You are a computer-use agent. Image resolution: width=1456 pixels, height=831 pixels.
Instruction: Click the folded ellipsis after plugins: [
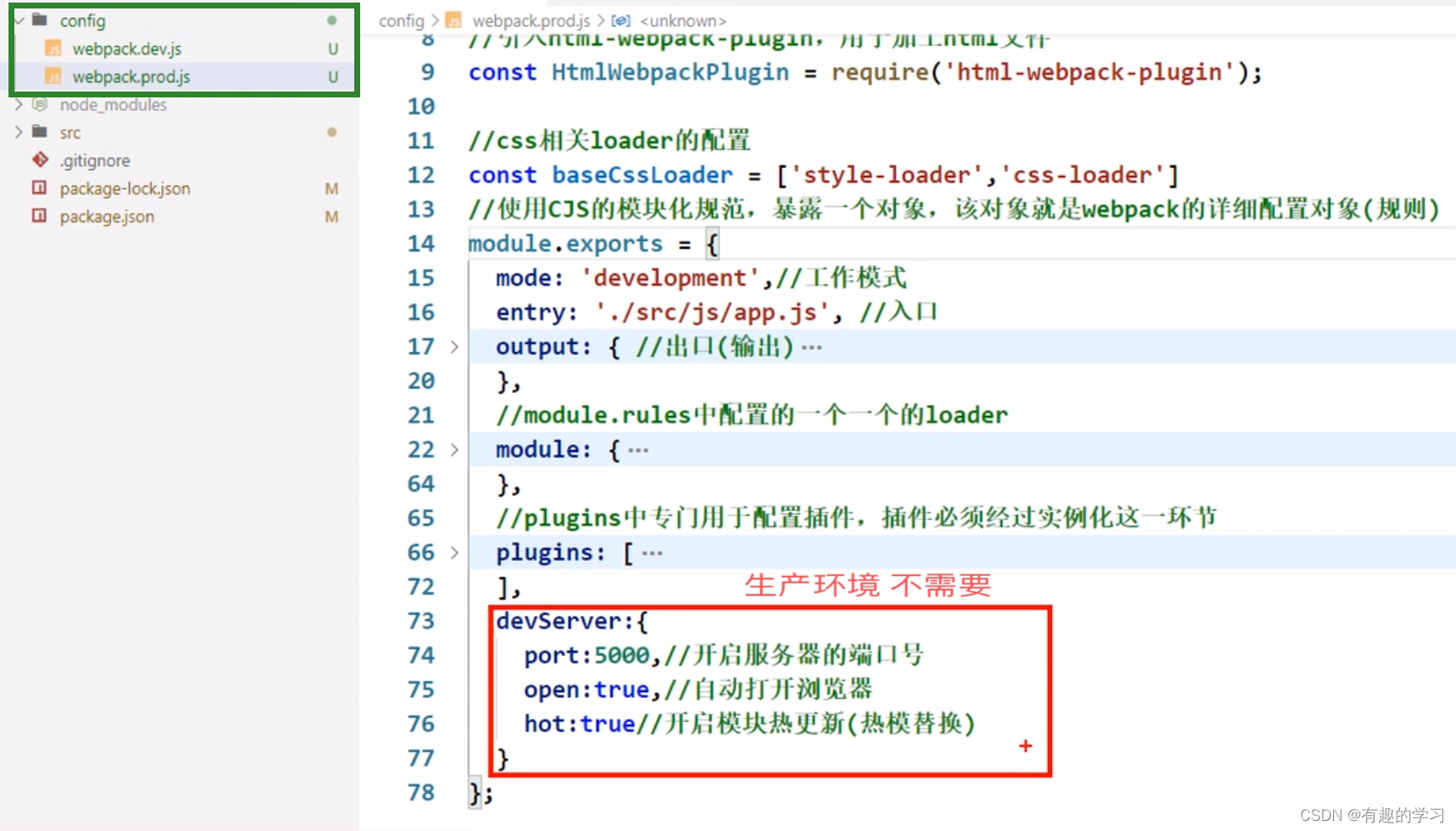(x=652, y=553)
